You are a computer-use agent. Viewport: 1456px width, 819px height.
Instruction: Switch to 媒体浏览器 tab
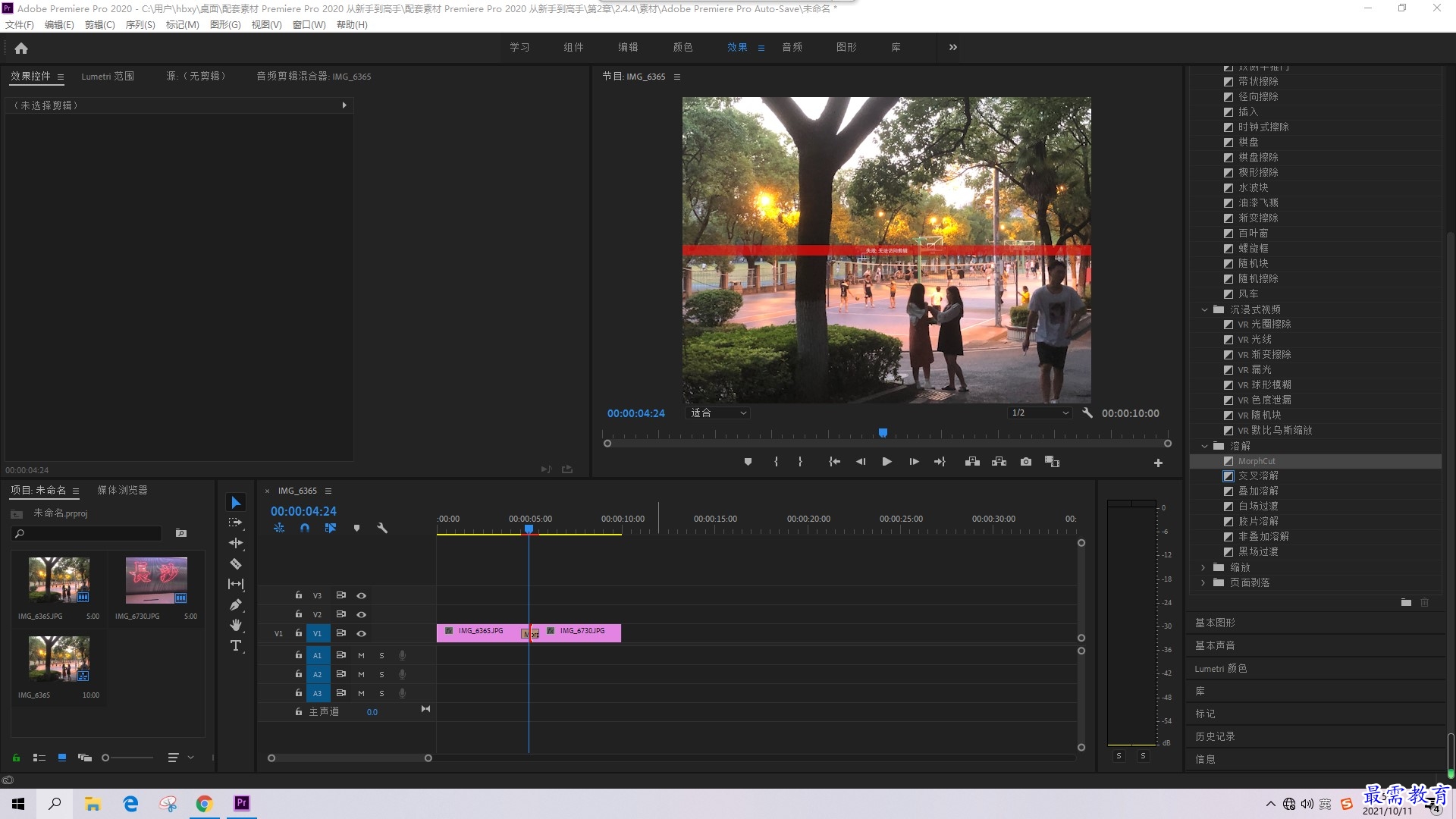pyautogui.click(x=122, y=491)
